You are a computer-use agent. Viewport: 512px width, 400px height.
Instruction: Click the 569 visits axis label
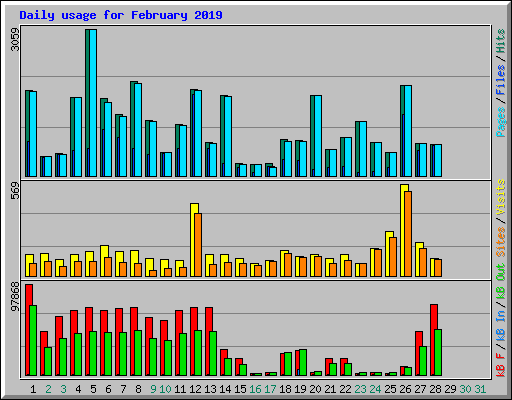click(15, 191)
